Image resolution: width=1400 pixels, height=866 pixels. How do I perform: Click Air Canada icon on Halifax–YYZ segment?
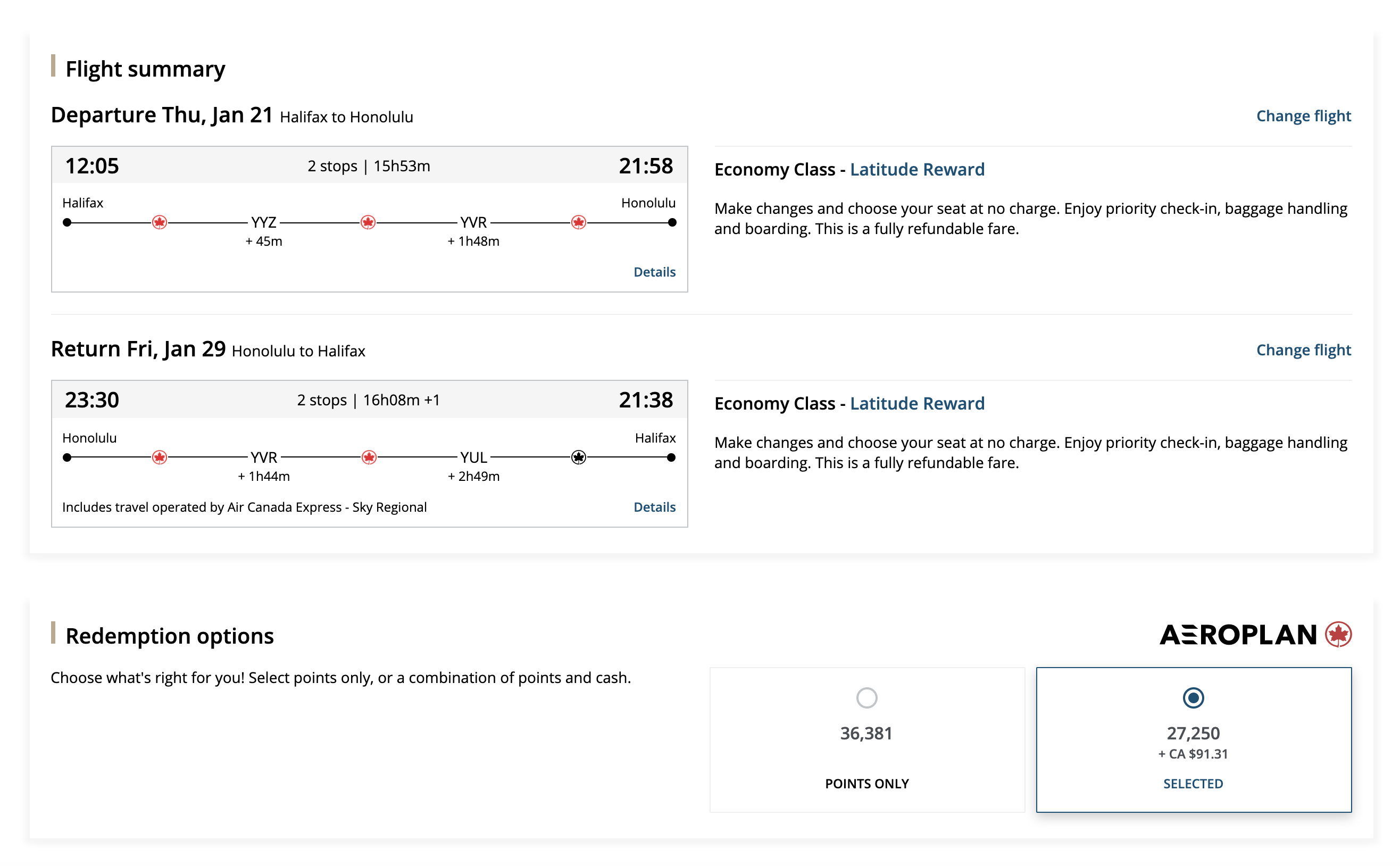(159, 222)
